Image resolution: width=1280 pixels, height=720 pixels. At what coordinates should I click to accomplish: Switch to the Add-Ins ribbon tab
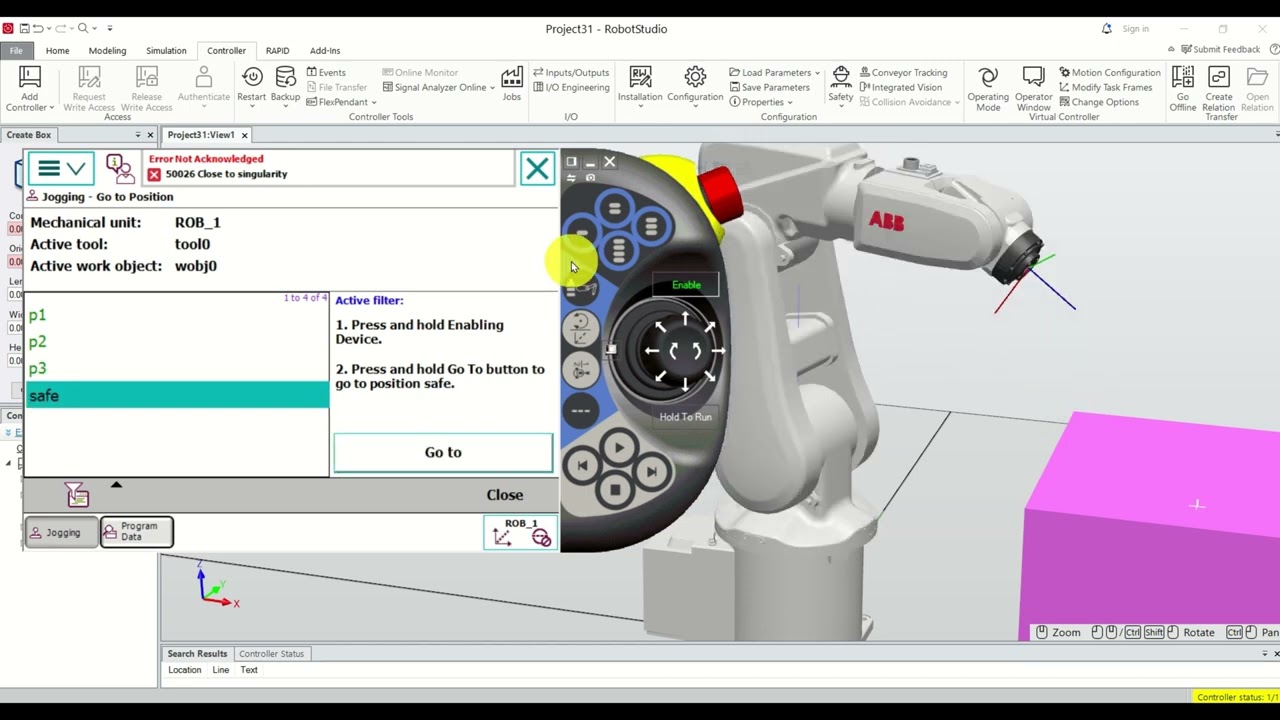pyautogui.click(x=325, y=50)
